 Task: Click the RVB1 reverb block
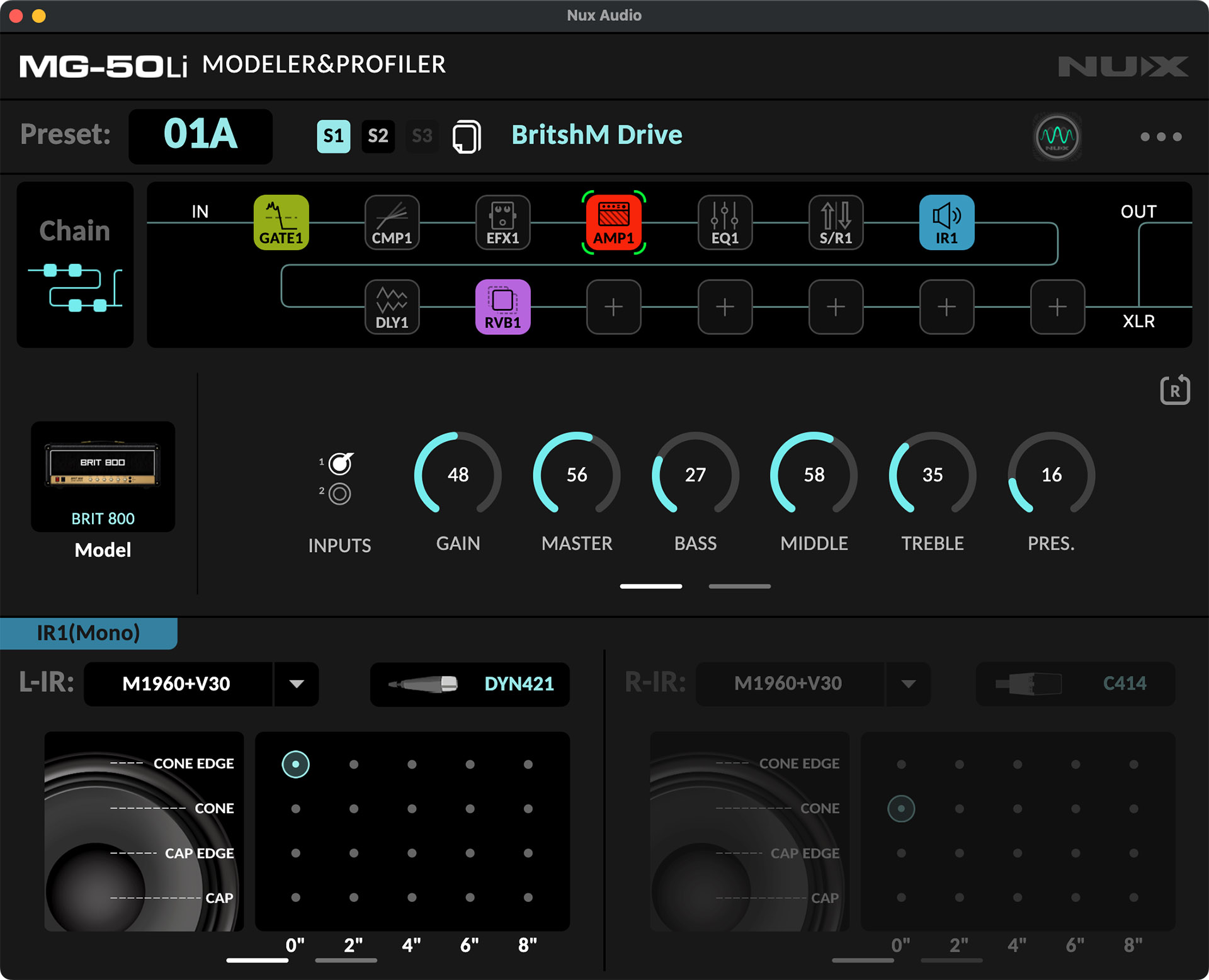coord(502,307)
